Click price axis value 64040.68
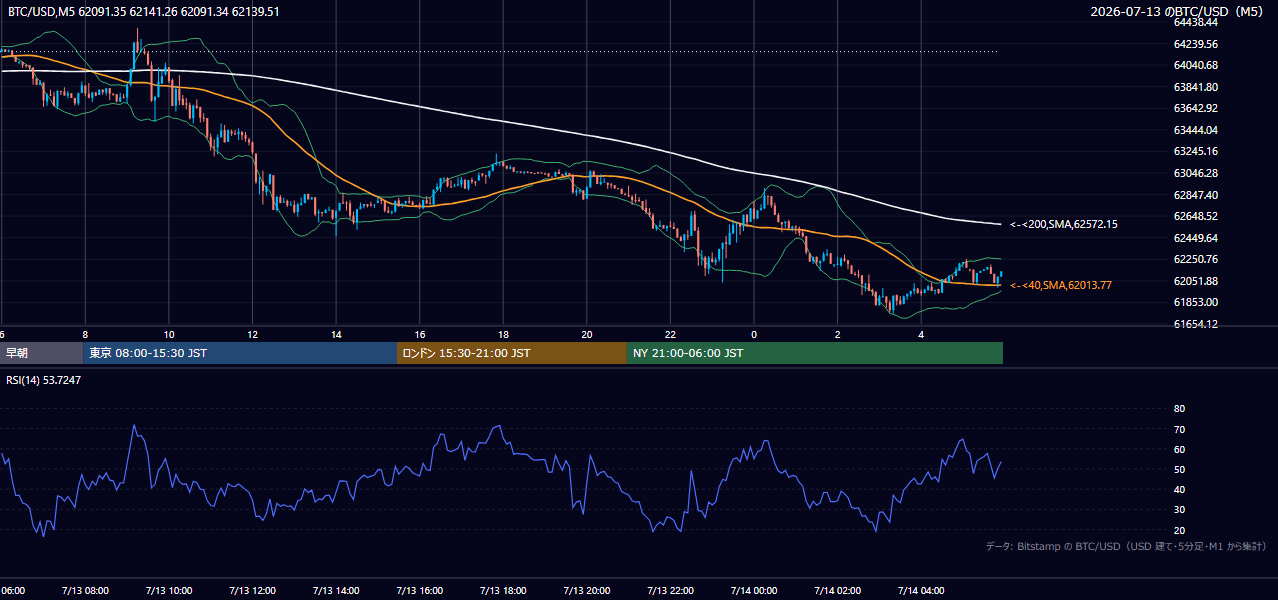Image resolution: width=1278 pixels, height=600 pixels. [x=1195, y=65]
